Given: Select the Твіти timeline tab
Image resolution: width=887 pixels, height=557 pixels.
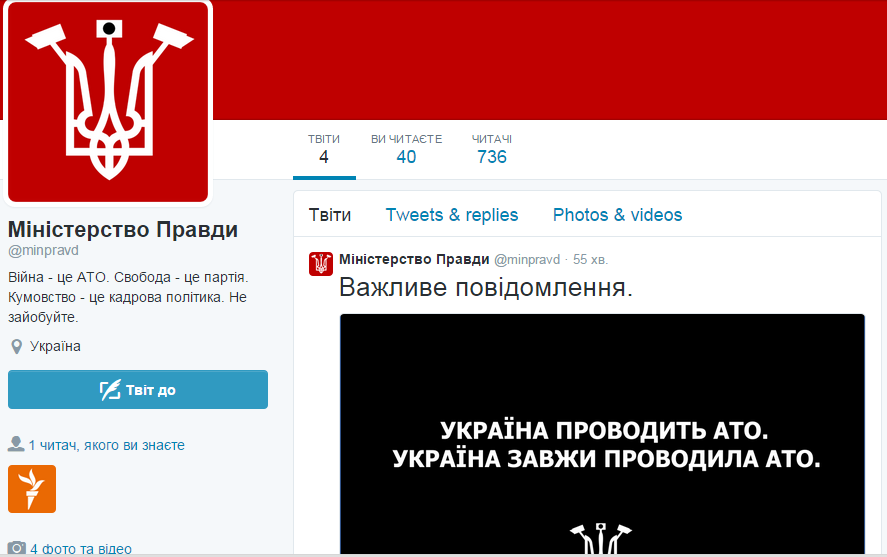Looking at the screenshot, I should pos(330,215).
